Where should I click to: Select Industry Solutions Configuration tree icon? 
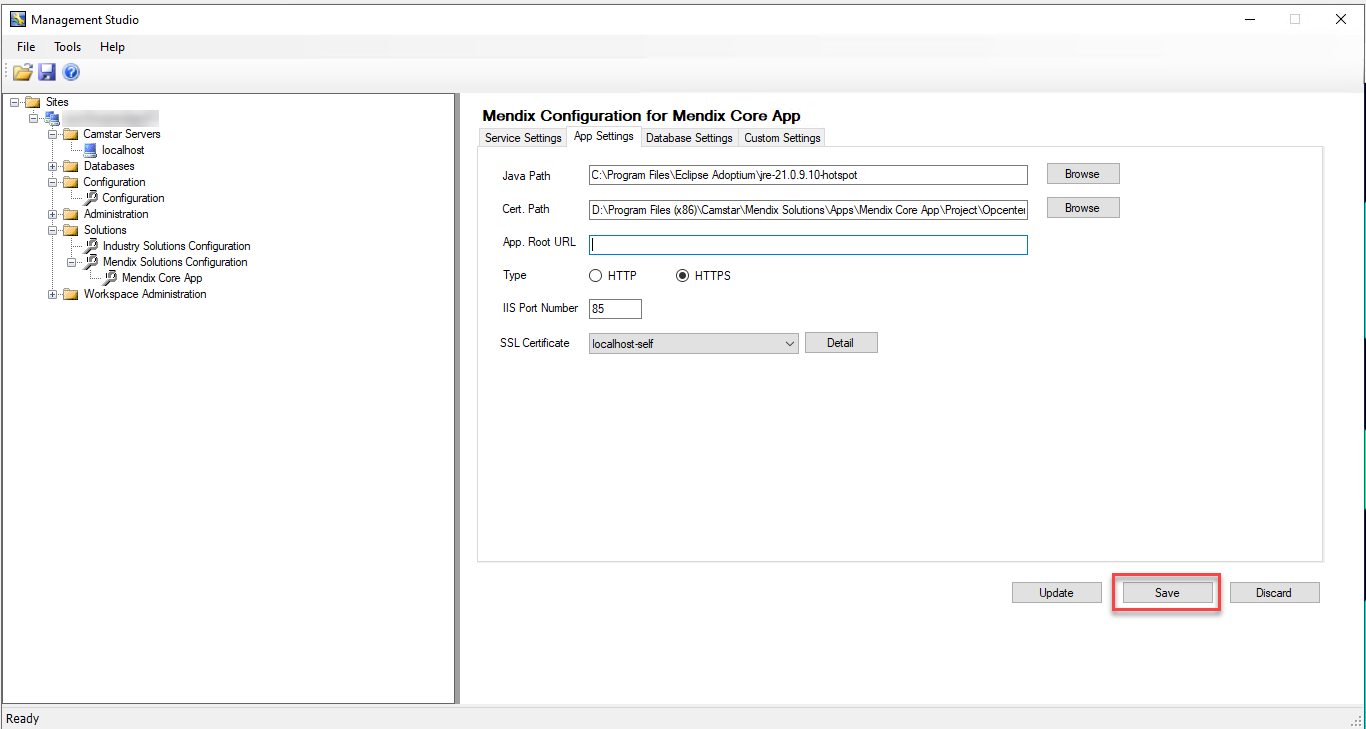click(x=91, y=246)
